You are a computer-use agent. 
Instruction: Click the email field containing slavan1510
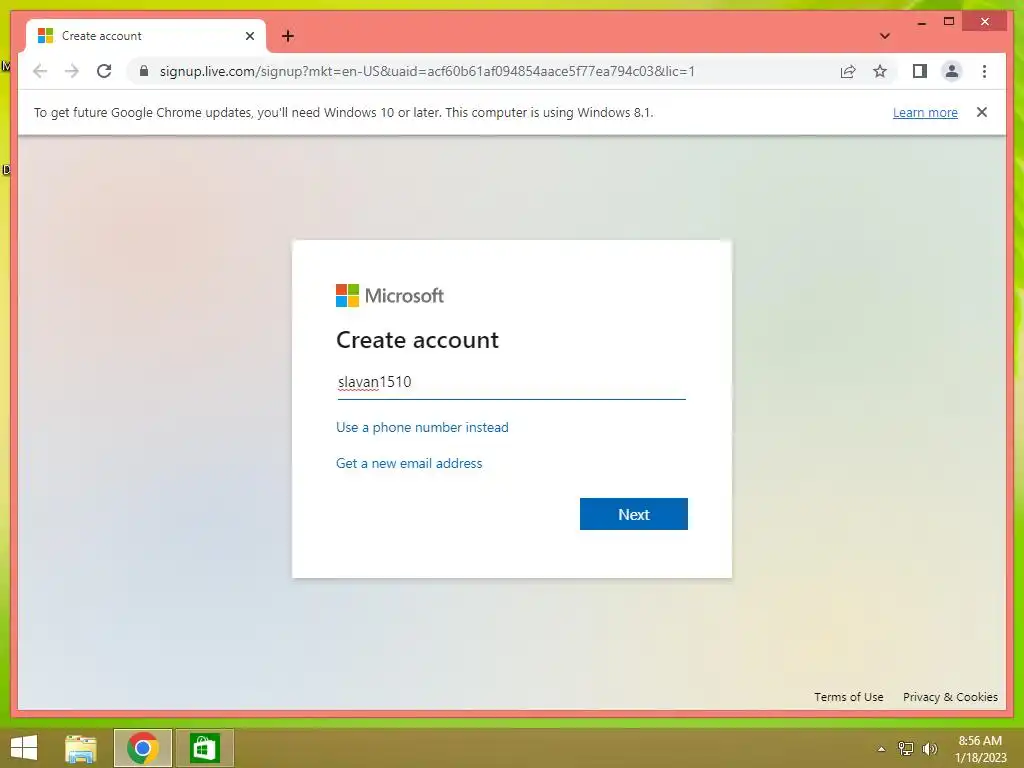tap(511, 382)
